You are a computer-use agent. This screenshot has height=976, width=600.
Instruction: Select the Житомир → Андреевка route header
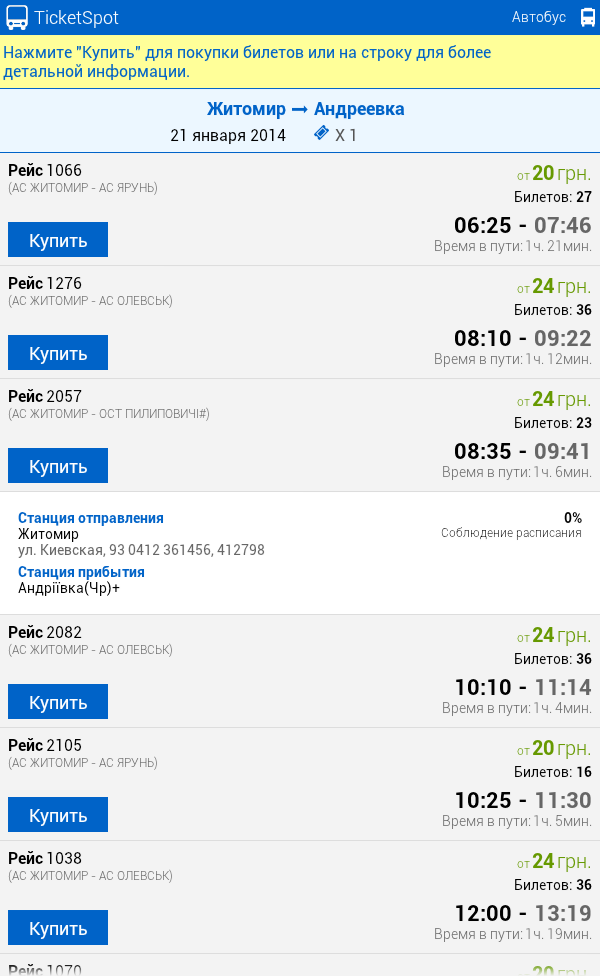pos(305,109)
